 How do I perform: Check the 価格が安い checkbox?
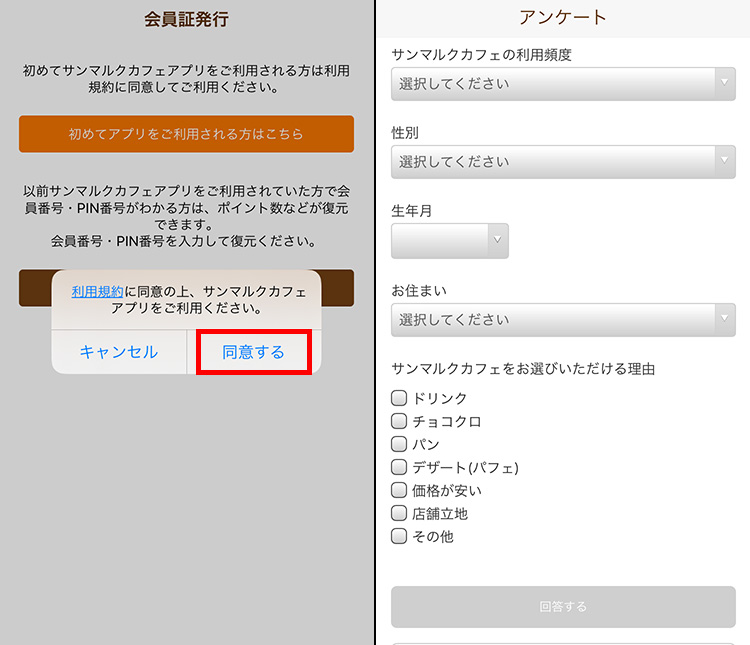[399, 490]
